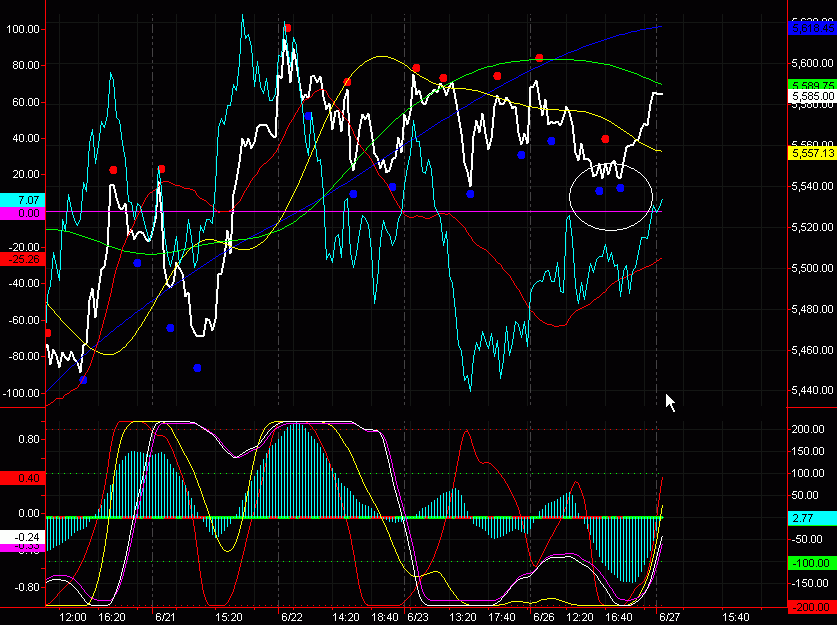Click 100.00 on the lower right scale
Screen dimensions: 837x625
[807, 473]
